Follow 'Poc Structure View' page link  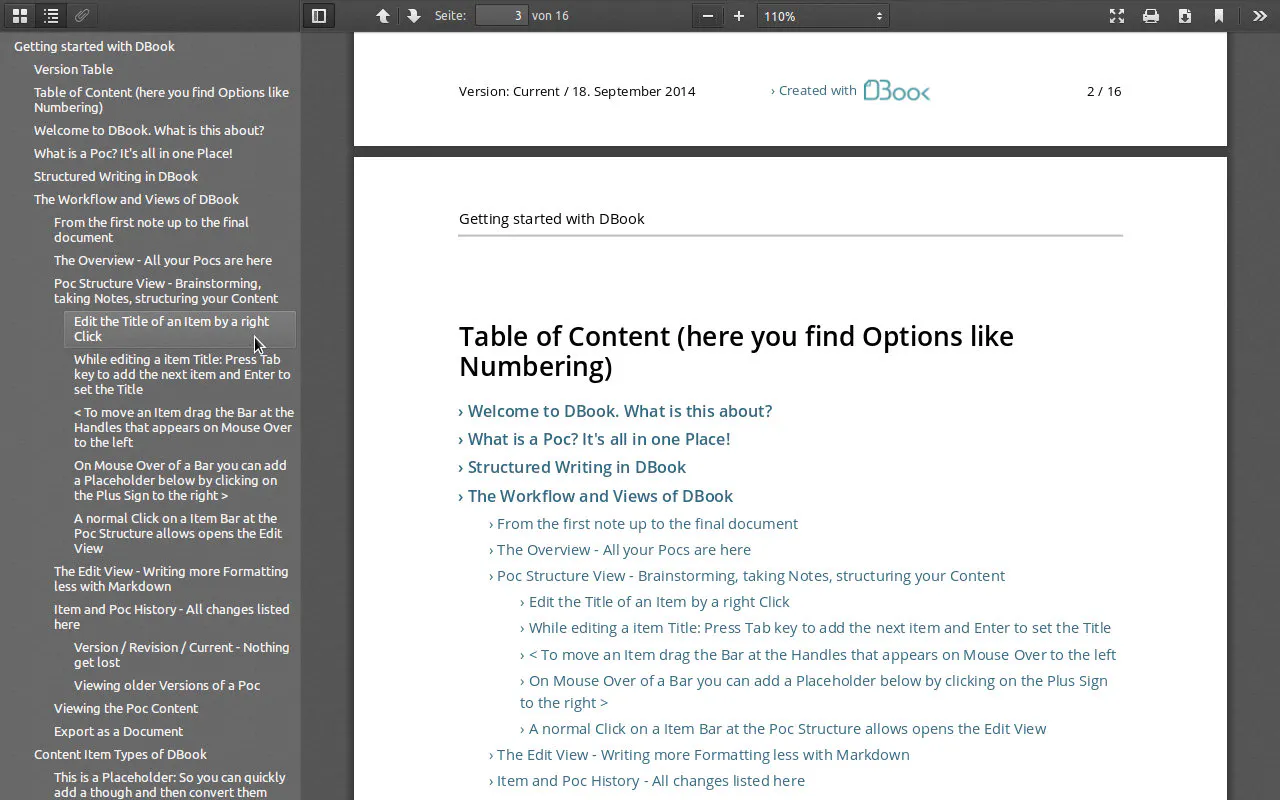747,575
